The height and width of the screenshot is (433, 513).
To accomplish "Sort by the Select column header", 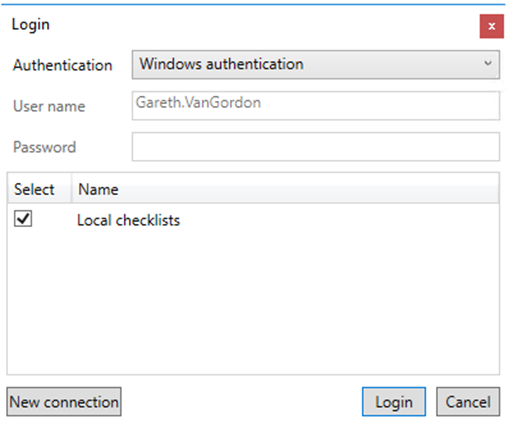I will pos(34,189).
